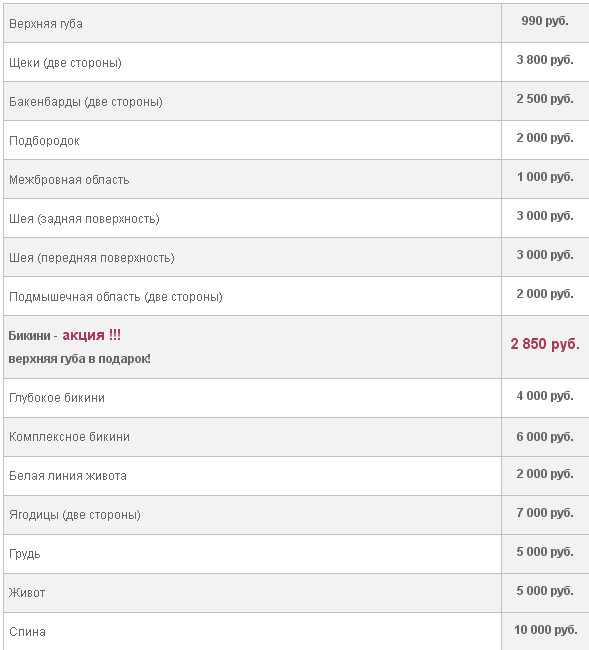Image resolution: width=589 pixels, height=650 pixels.
Task: Select Бакенбарды (две стороны) entry
Action: [86, 102]
